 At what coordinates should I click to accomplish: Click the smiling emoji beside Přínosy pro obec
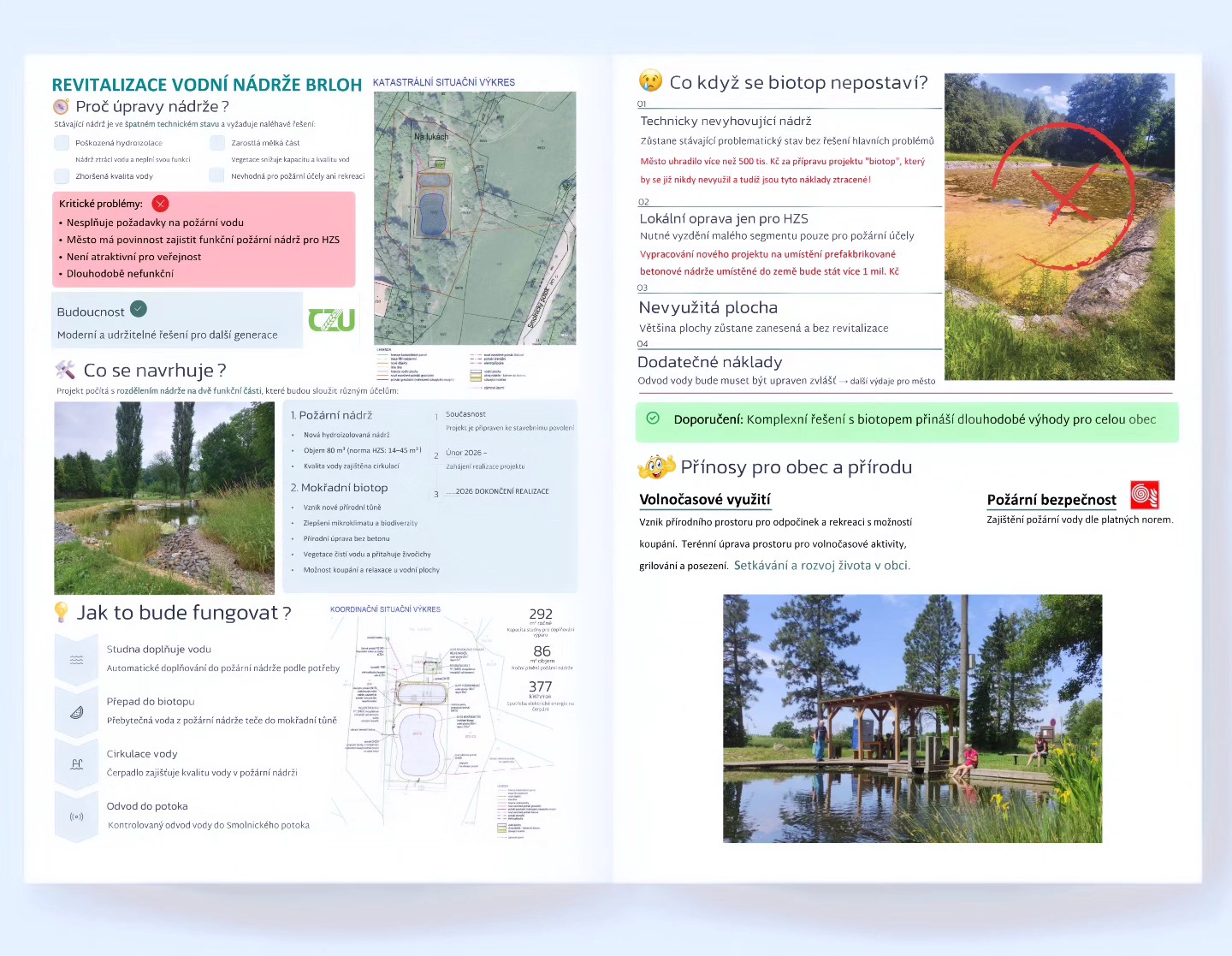(656, 467)
